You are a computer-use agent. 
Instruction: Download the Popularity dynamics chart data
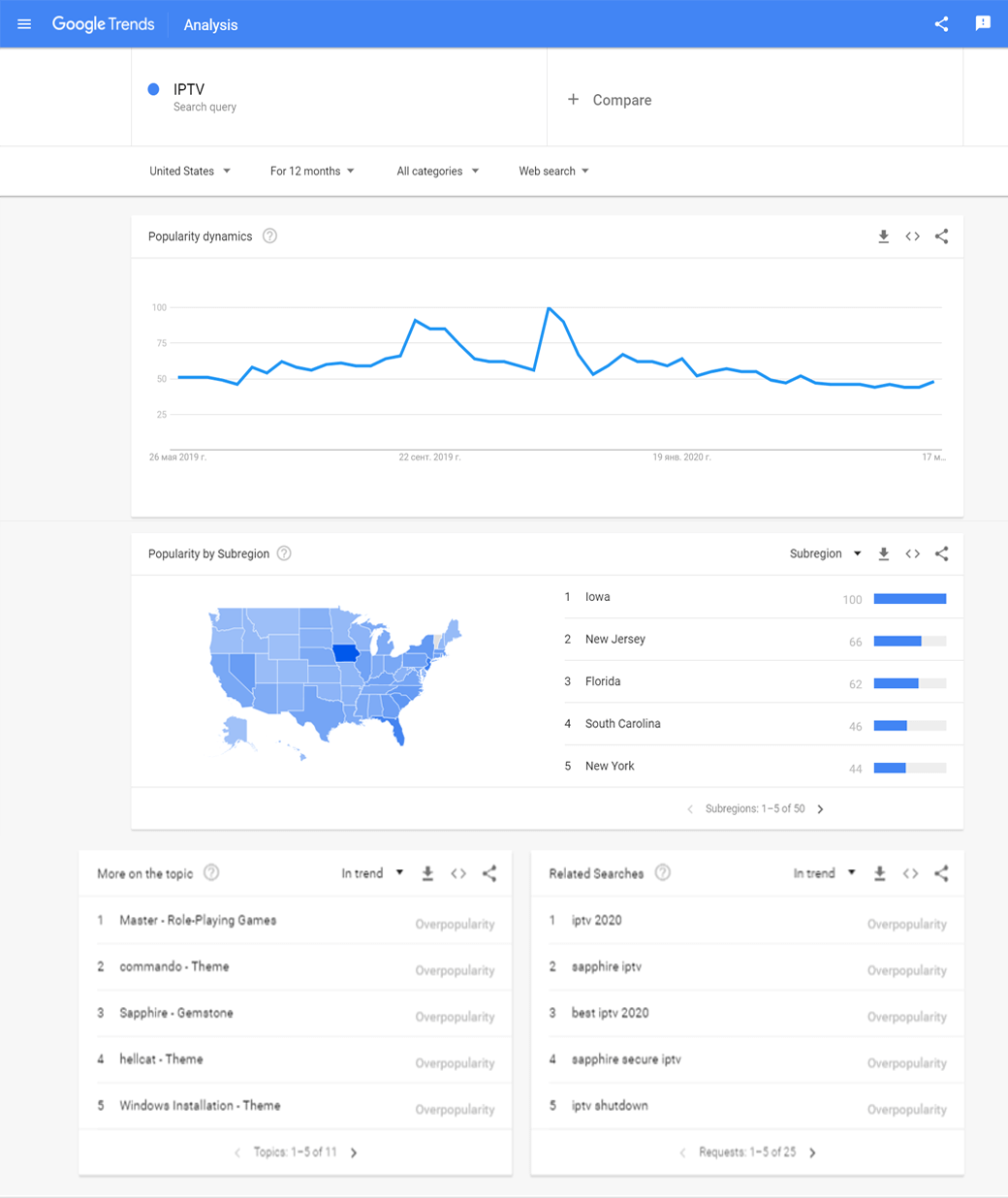(x=883, y=236)
